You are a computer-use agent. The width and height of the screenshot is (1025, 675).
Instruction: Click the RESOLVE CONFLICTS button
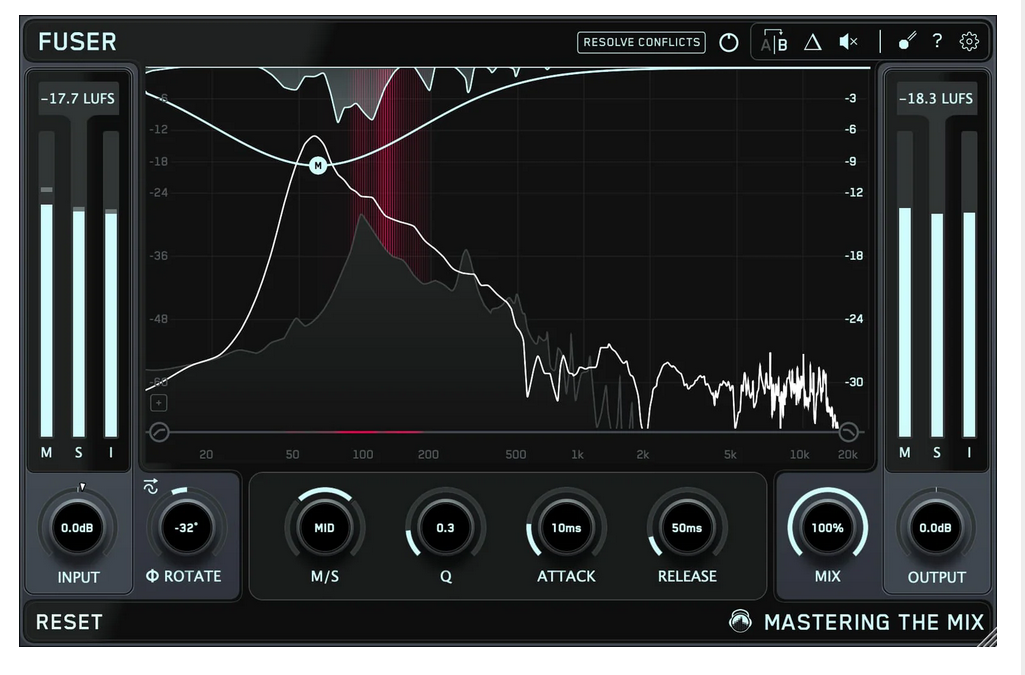pyautogui.click(x=641, y=42)
